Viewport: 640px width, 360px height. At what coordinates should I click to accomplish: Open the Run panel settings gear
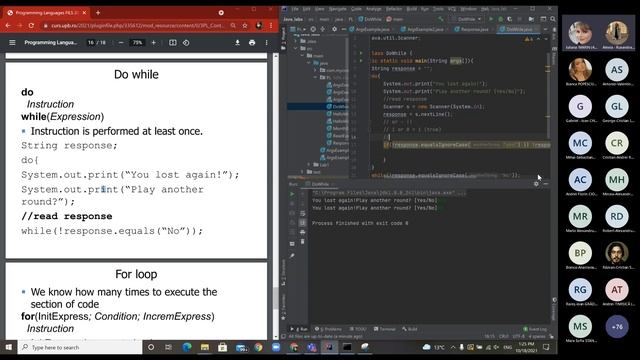[x=536, y=184]
